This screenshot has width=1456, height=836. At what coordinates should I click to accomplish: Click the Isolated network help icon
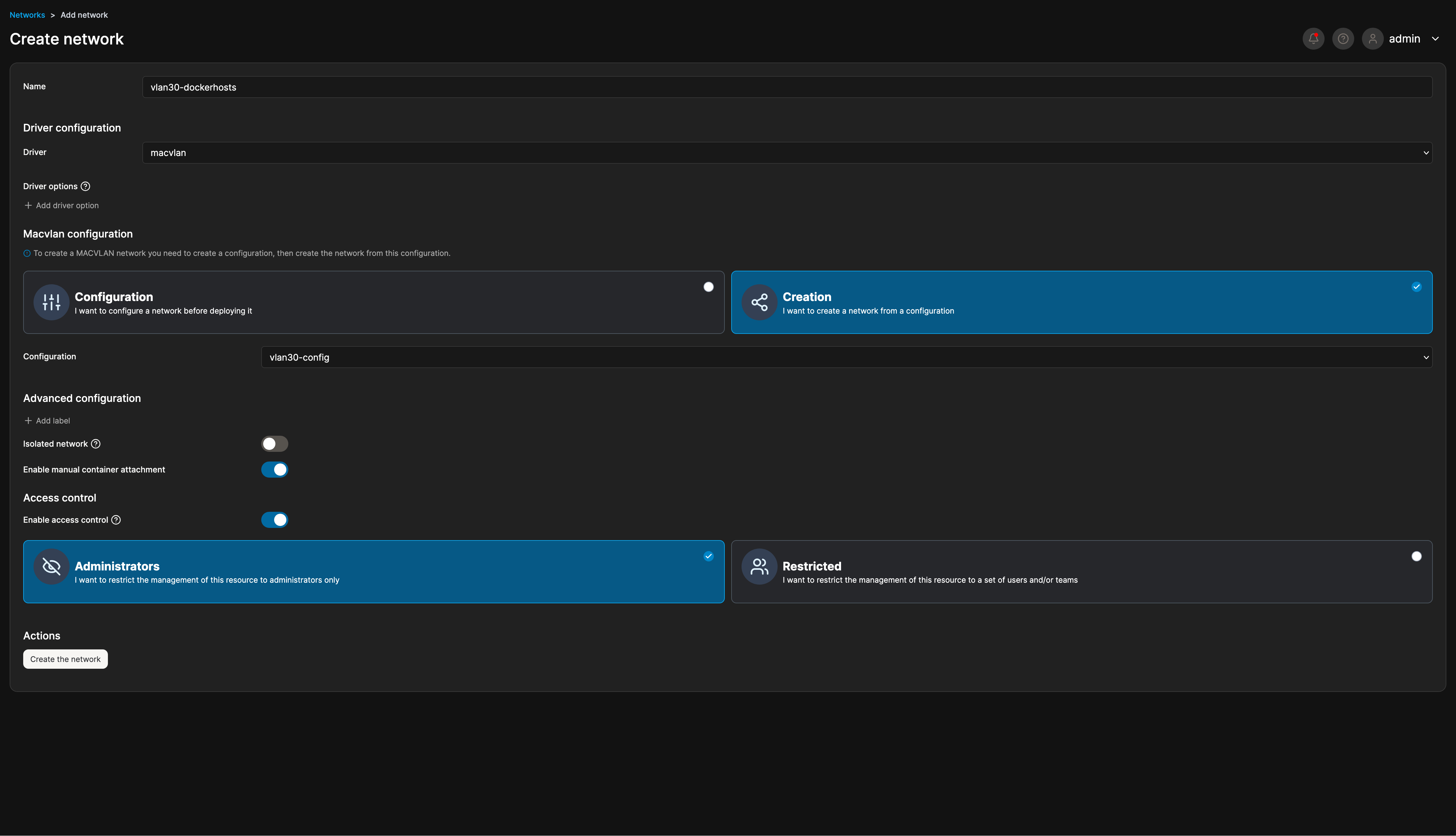pyautogui.click(x=96, y=444)
